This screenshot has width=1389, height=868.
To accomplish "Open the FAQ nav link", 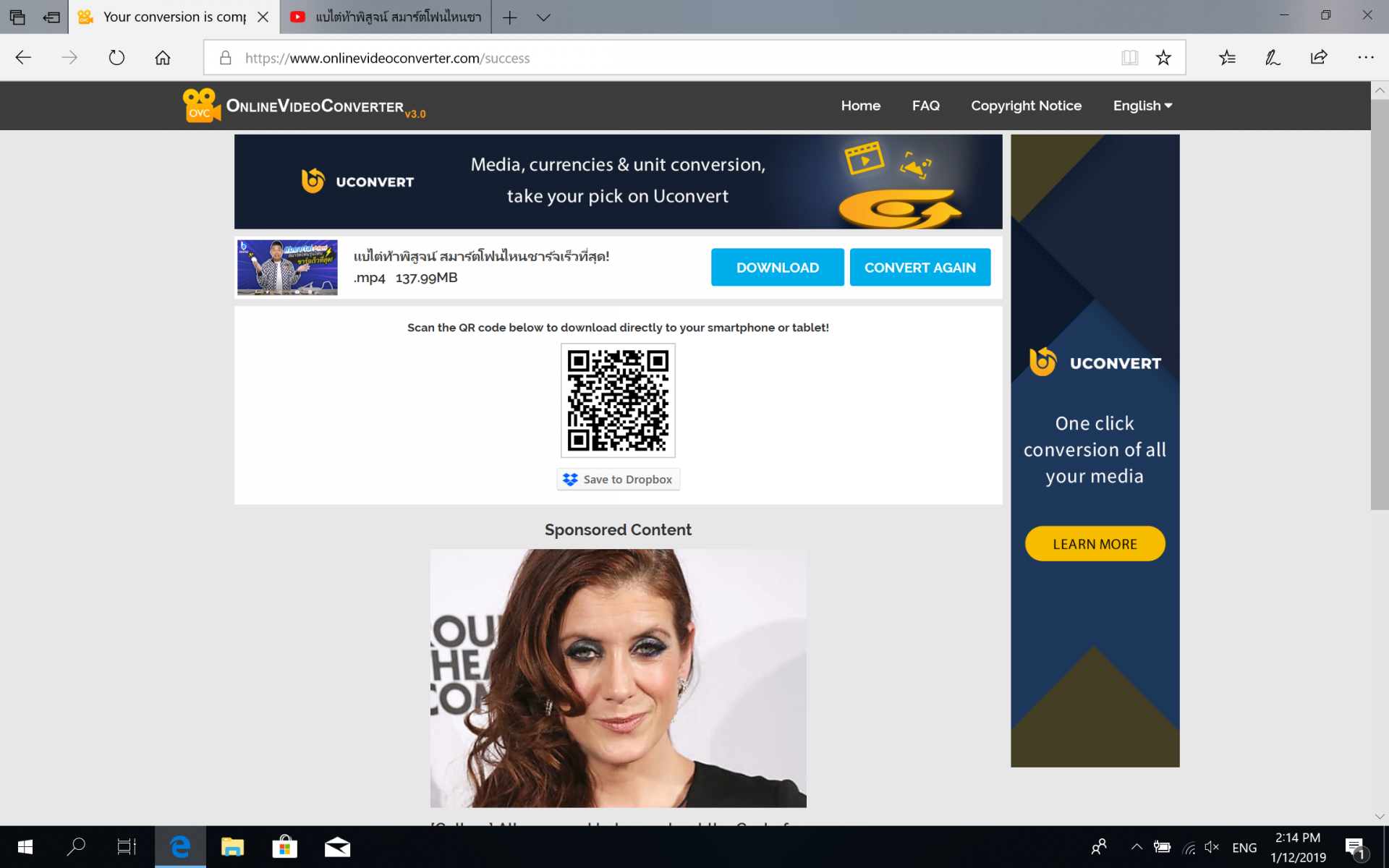I will [x=925, y=106].
